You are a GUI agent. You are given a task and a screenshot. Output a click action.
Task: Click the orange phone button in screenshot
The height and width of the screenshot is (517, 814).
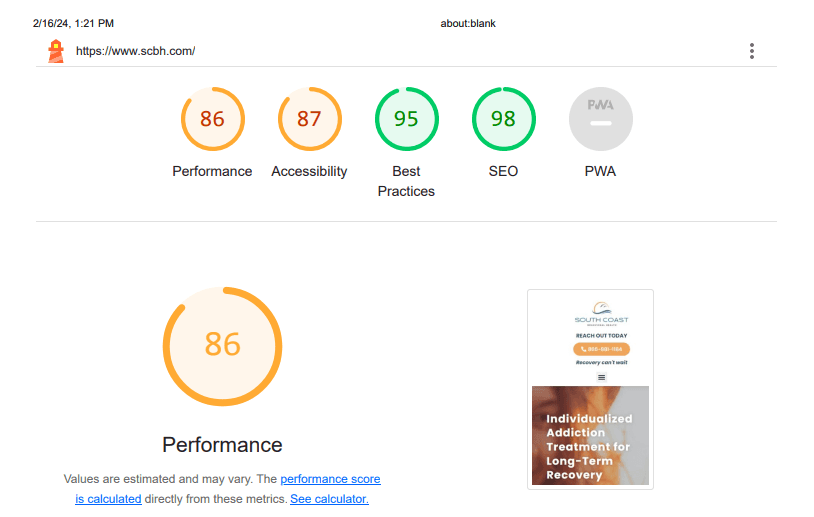[601, 349]
